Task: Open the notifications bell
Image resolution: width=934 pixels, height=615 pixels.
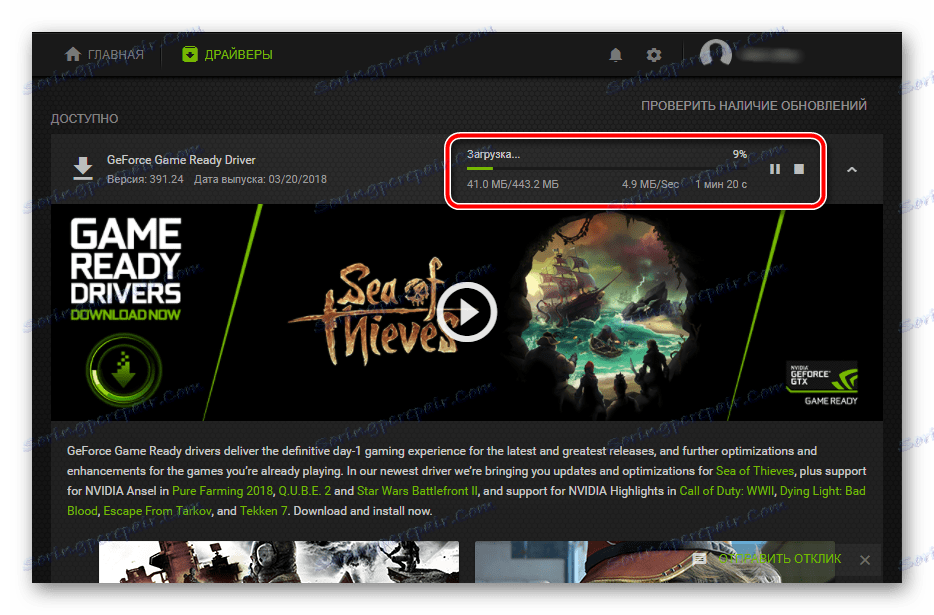Action: [615, 55]
